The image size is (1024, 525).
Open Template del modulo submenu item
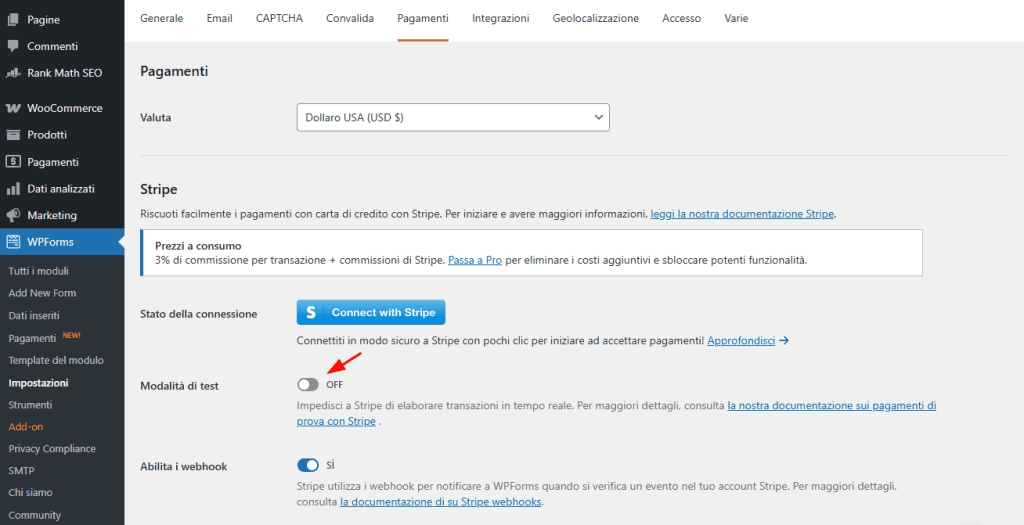56,360
